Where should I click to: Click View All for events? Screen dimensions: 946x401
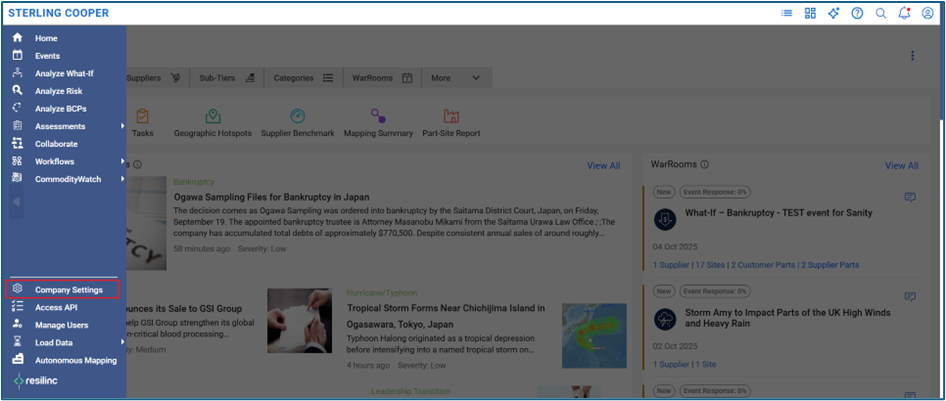click(x=603, y=166)
